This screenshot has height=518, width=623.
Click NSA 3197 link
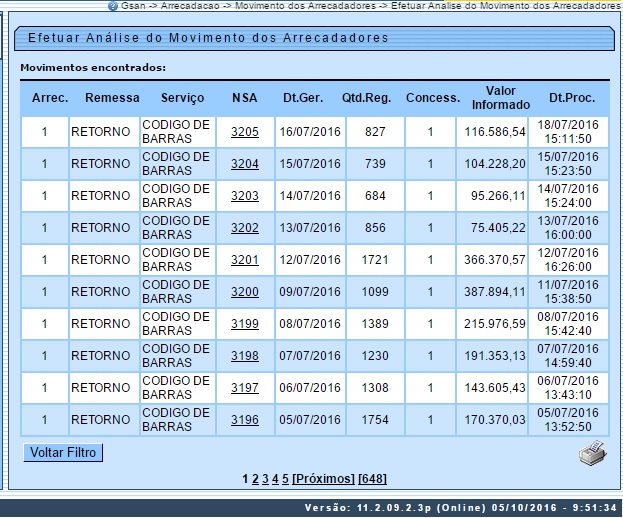244,388
